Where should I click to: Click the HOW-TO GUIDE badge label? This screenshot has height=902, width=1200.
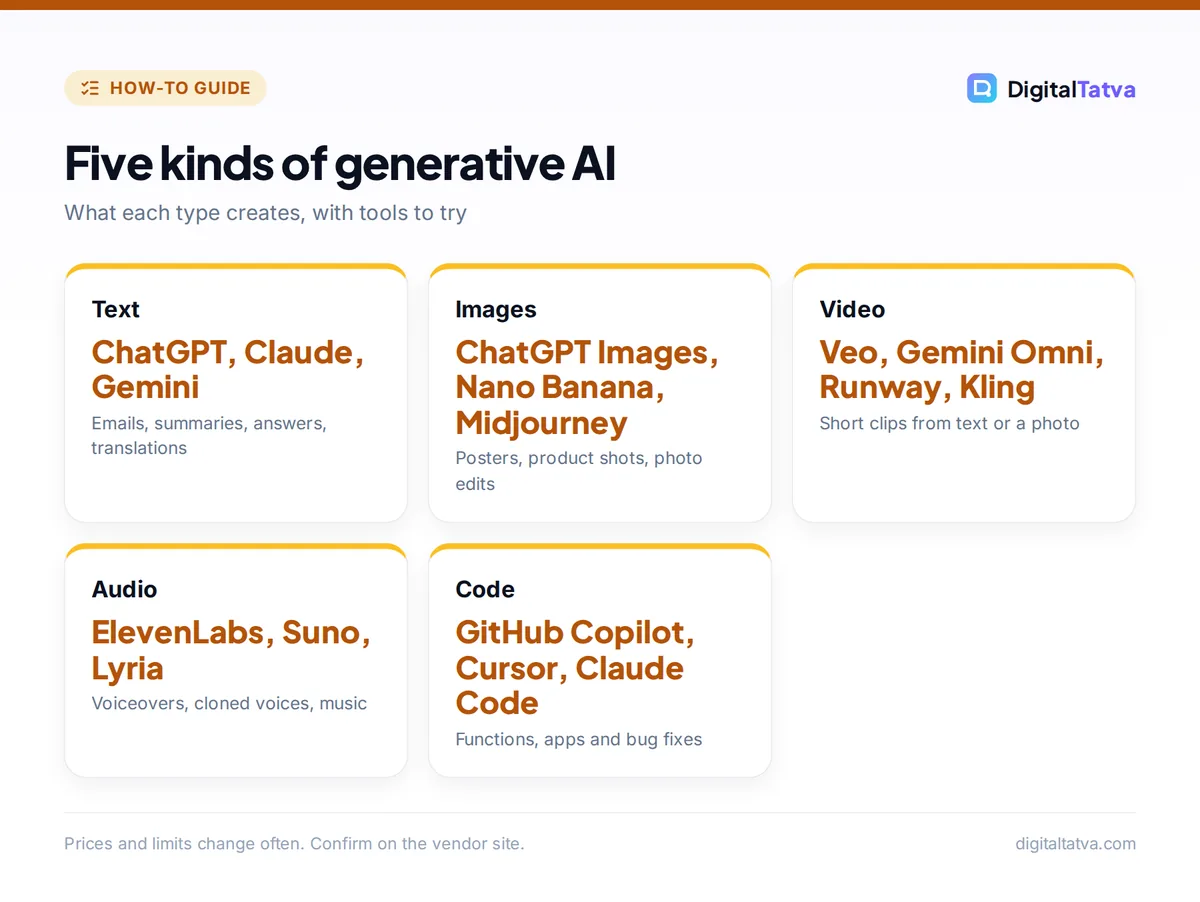(180, 88)
